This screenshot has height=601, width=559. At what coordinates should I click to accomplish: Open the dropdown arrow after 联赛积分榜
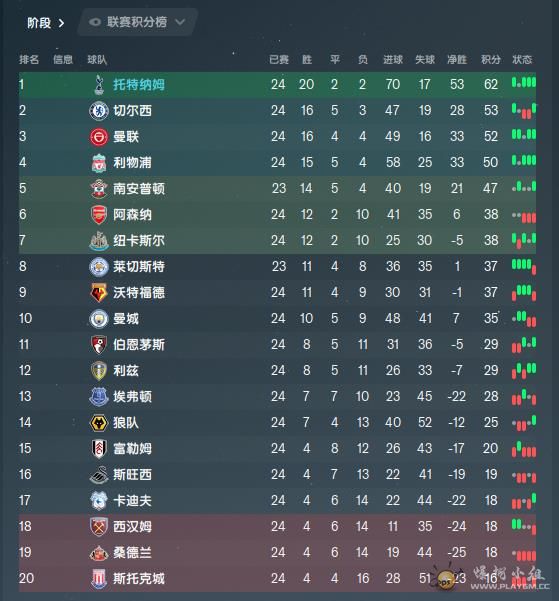tap(180, 22)
